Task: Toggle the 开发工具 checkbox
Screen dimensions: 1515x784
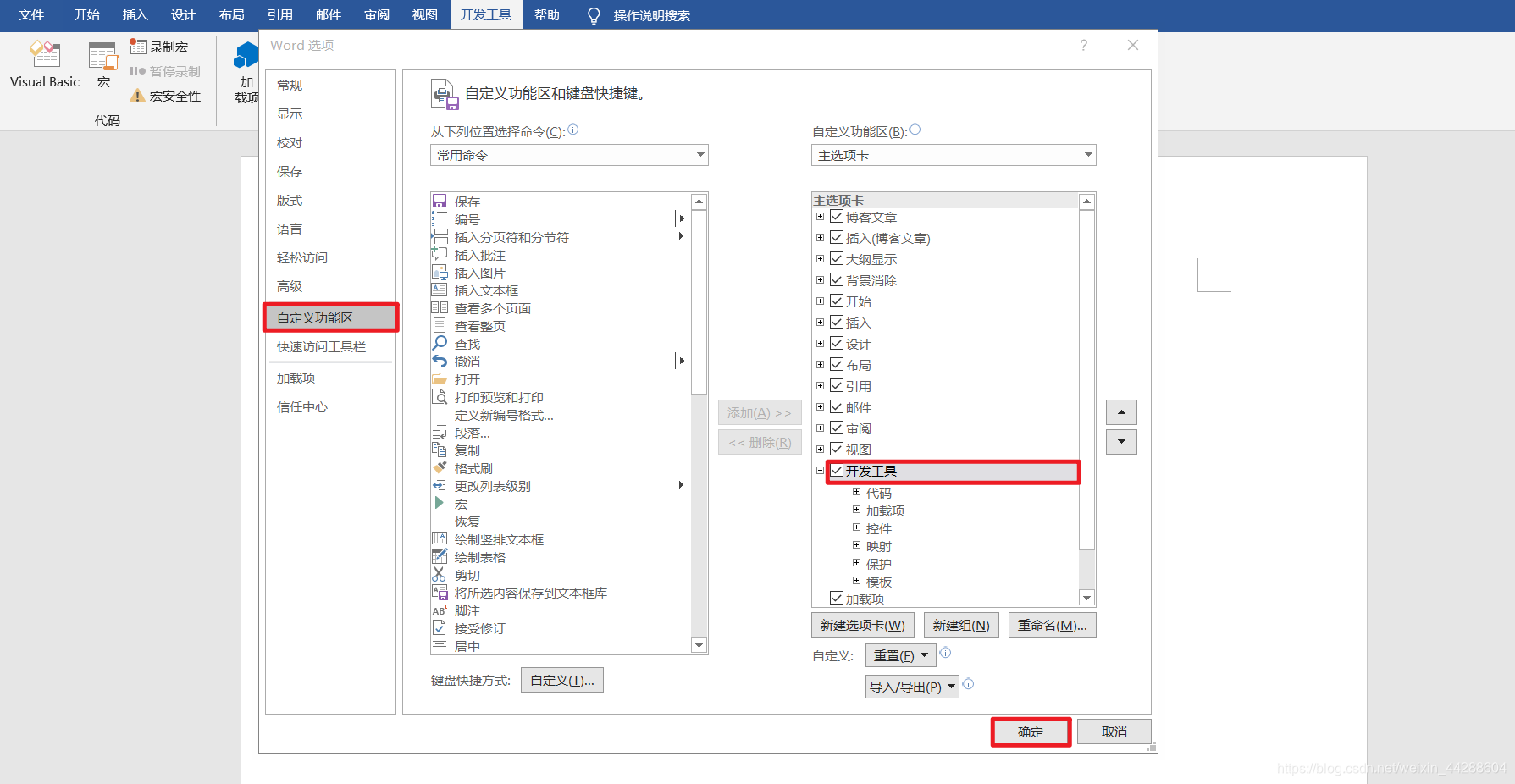Action: tap(837, 471)
